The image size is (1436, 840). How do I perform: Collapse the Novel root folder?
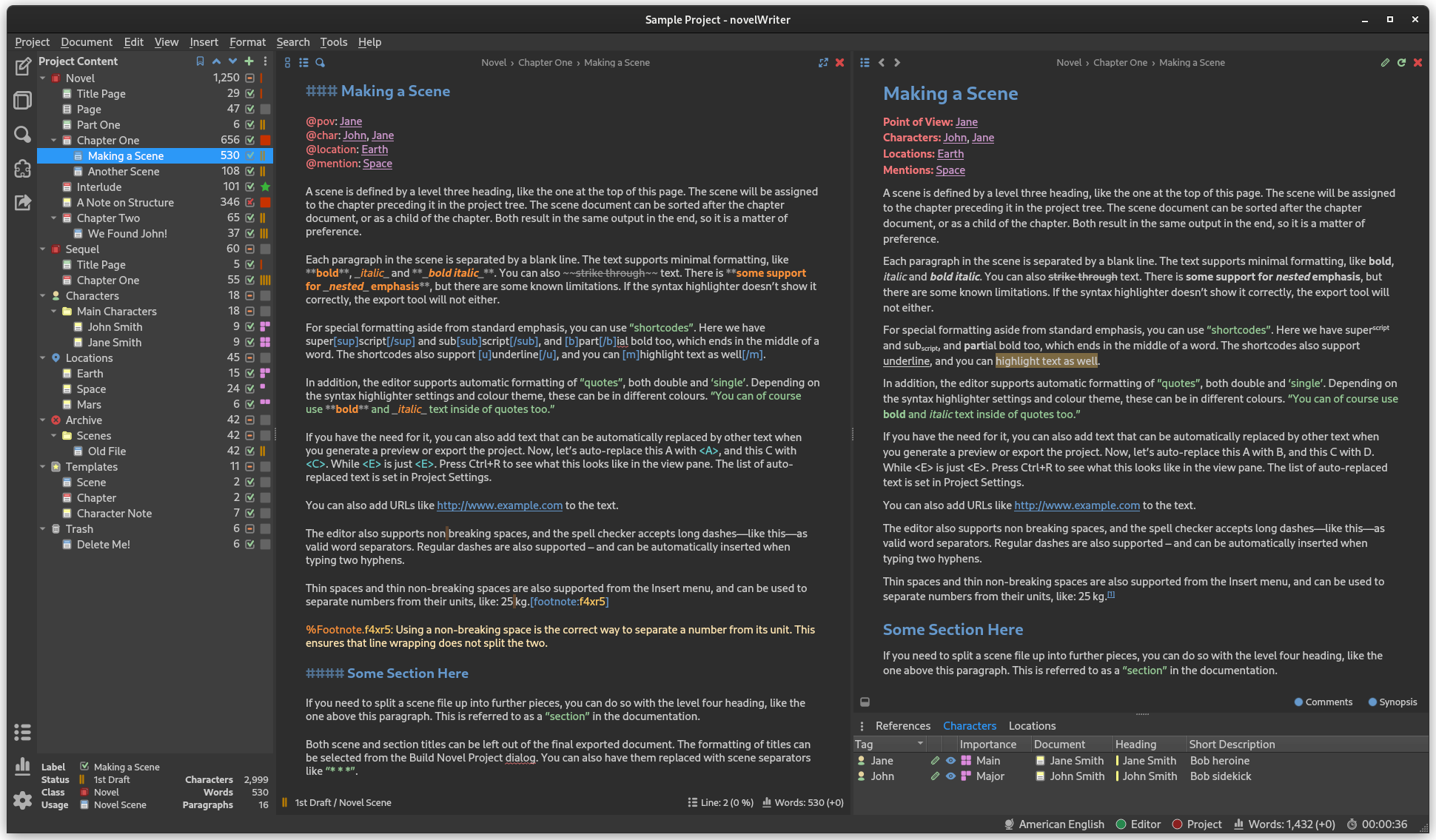(x=43, y=78)
